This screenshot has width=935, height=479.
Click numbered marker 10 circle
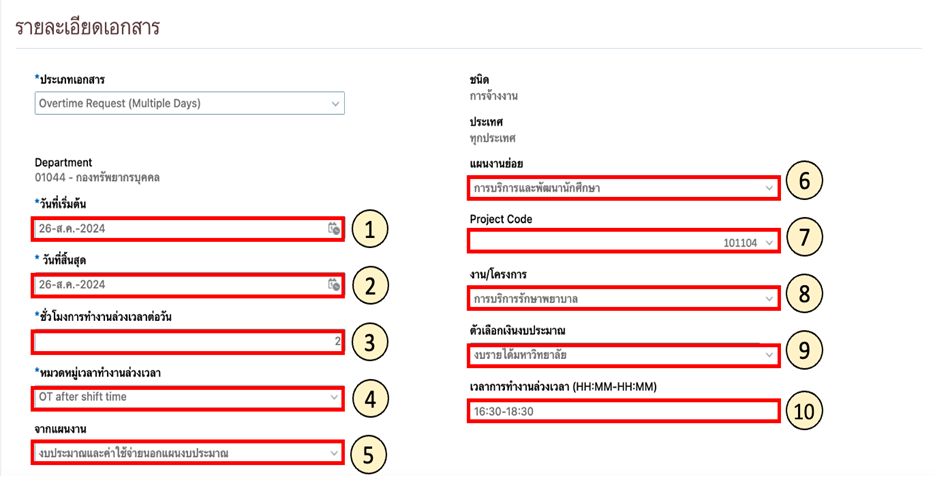[x=803, y=410]
